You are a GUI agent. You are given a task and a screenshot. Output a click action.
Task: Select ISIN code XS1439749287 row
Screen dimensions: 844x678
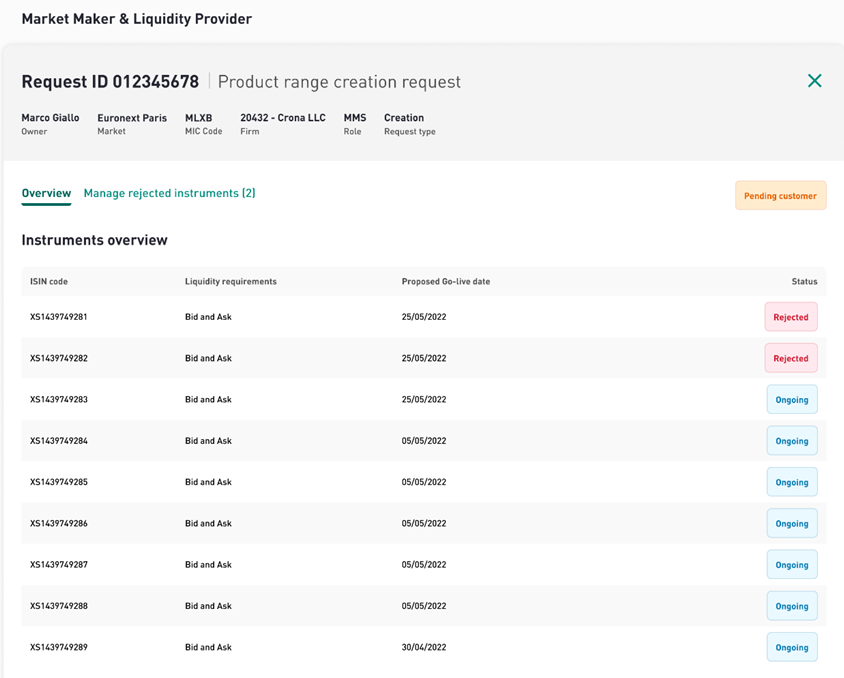pos(59,565)
